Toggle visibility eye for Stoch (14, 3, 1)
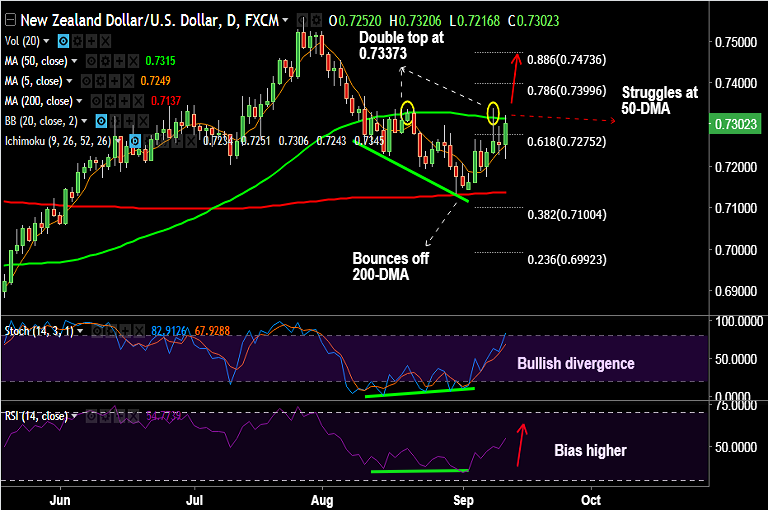 (x=97, y=331)
